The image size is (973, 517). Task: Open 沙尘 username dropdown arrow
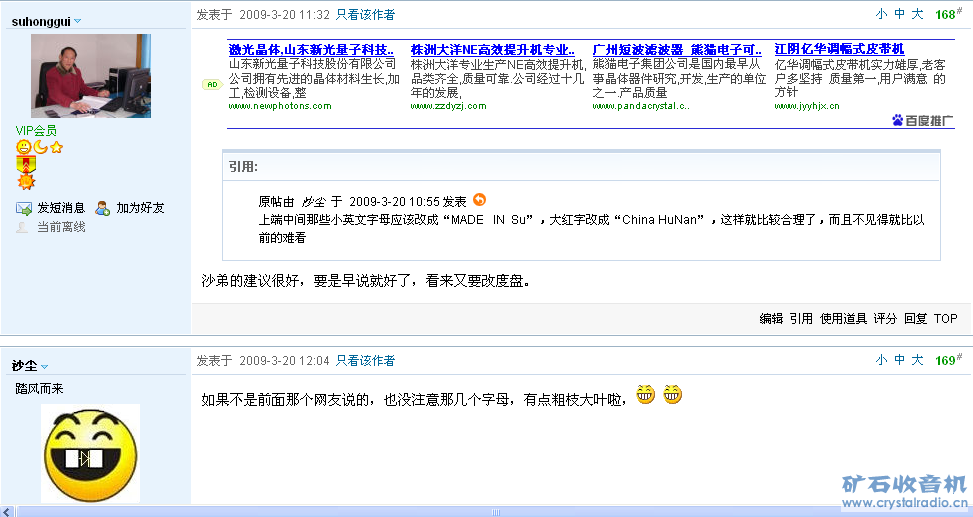point(45,366)
